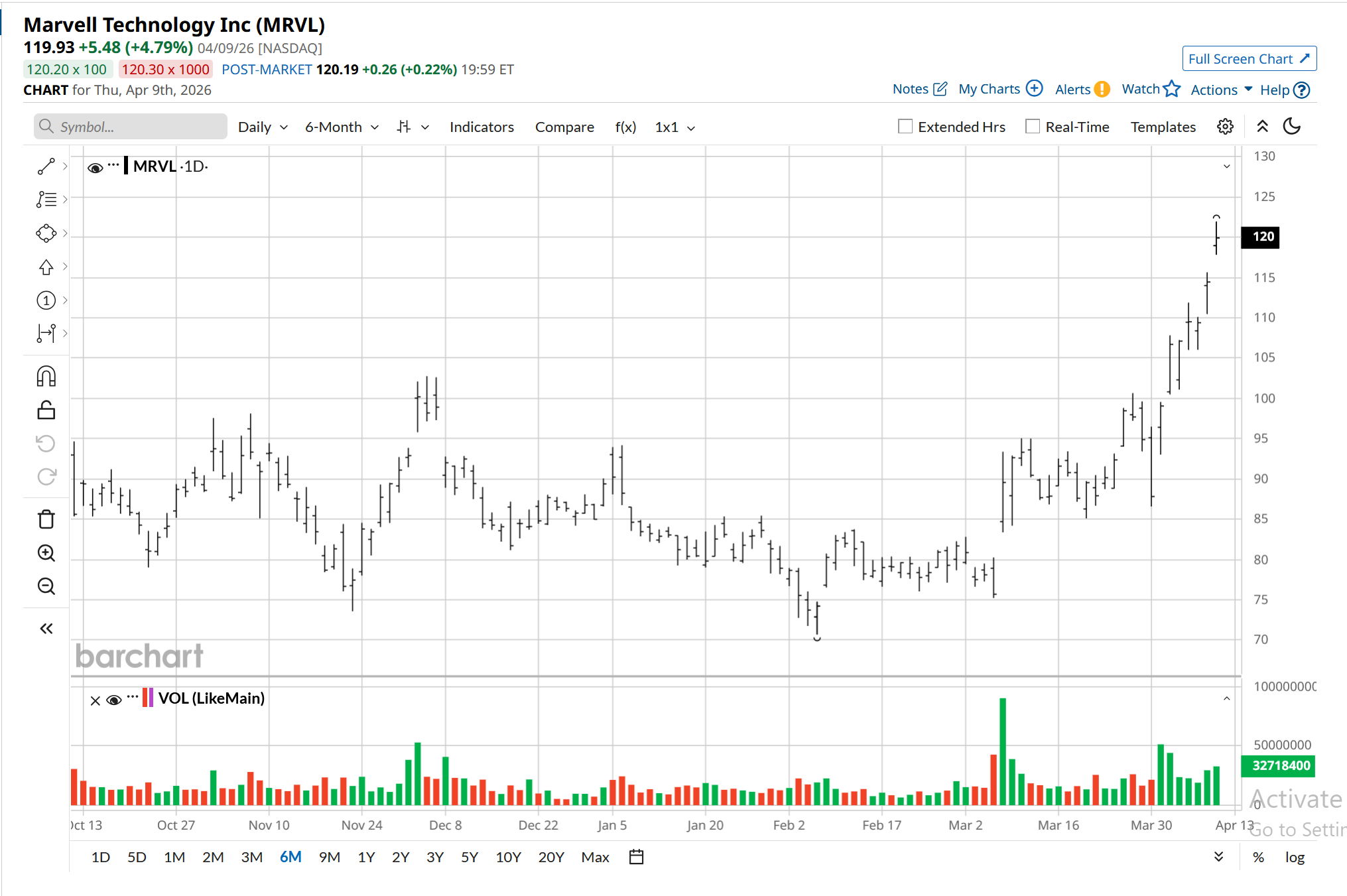Switch to dark mode moon icon

1291,127
